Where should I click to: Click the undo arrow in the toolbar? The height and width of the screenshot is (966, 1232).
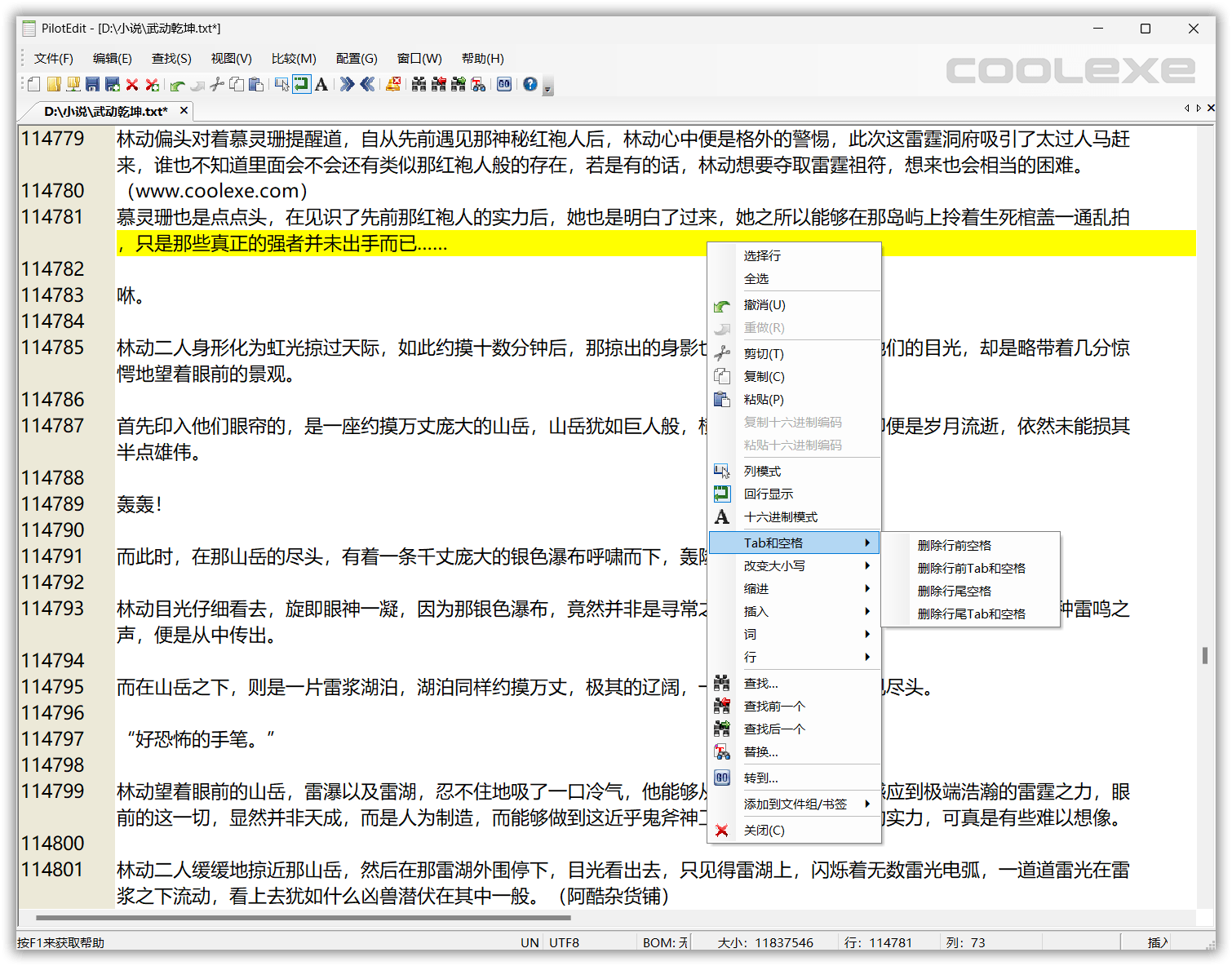pyautogui.click(x=177, y=84)
